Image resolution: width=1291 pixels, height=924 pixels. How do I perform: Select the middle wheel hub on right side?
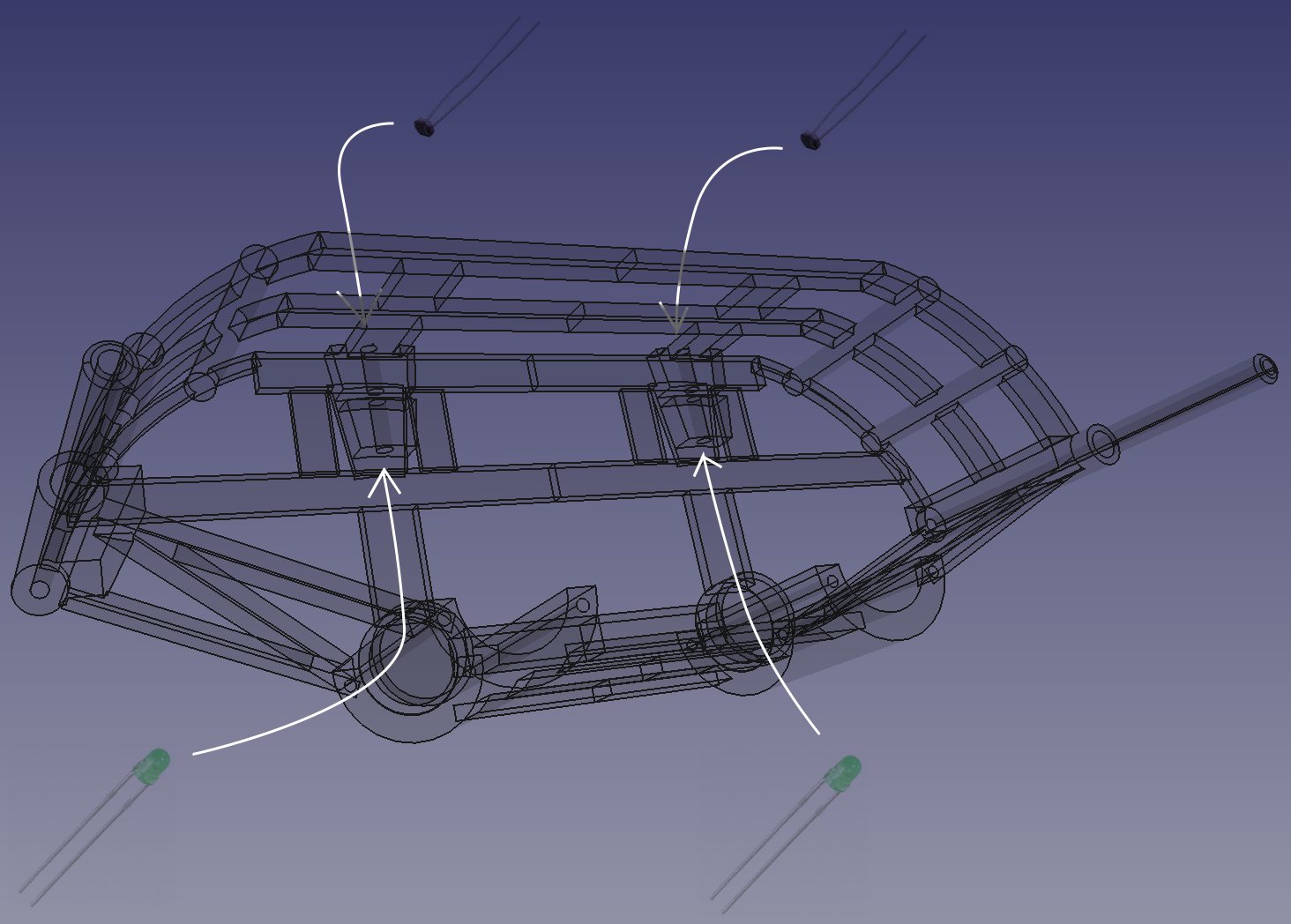pos(743,621)
